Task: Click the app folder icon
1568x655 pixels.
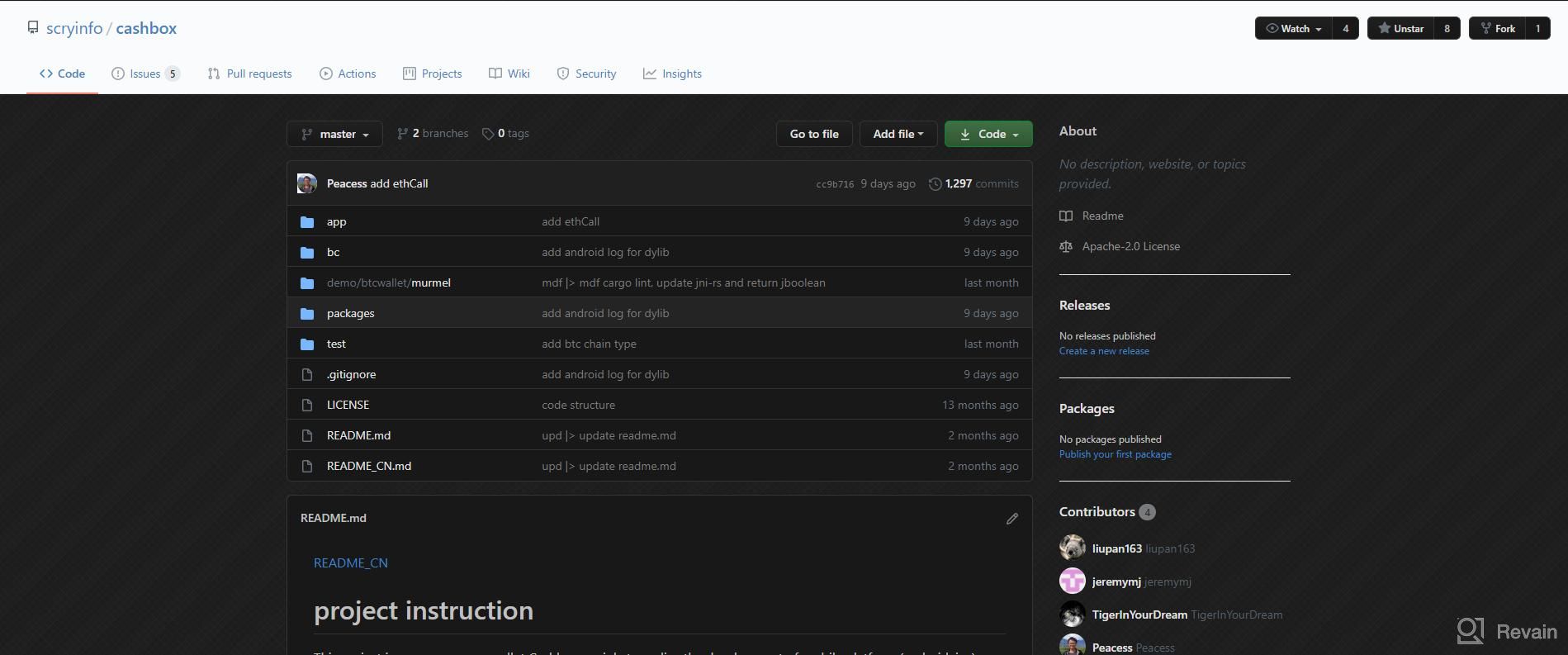Action: (307, 221)
